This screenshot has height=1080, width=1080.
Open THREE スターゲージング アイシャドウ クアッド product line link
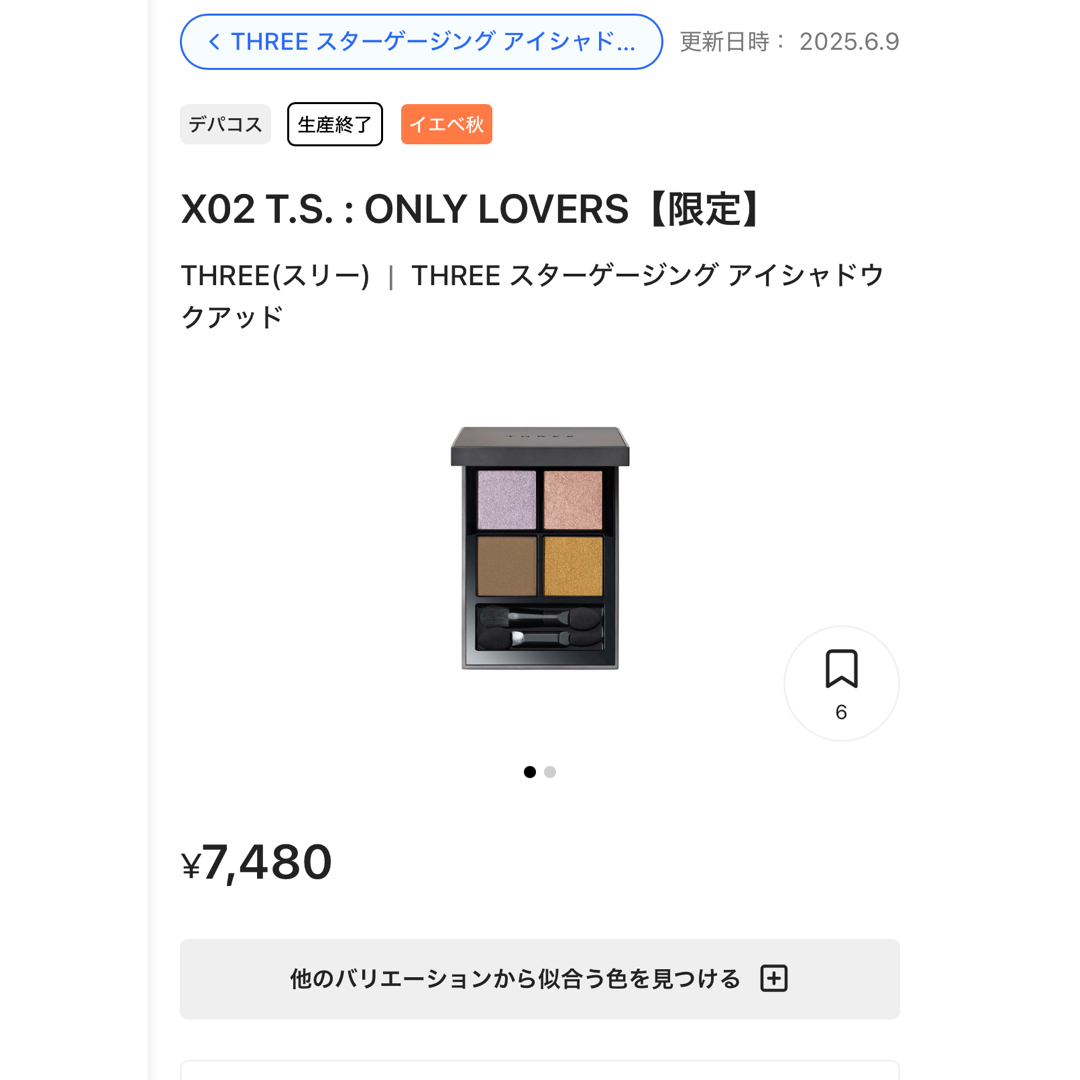click(532, 295)
